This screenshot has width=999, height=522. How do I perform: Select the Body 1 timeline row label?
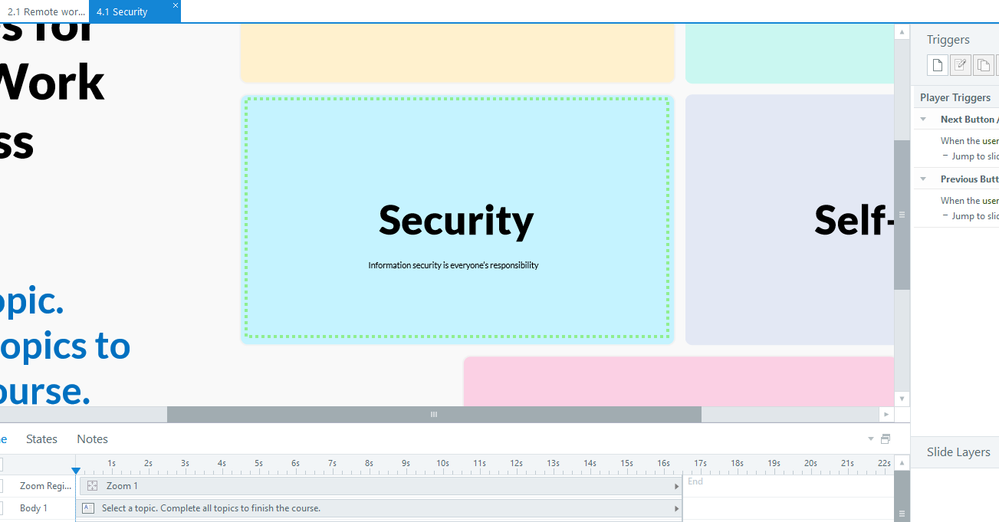coord(33,508)
